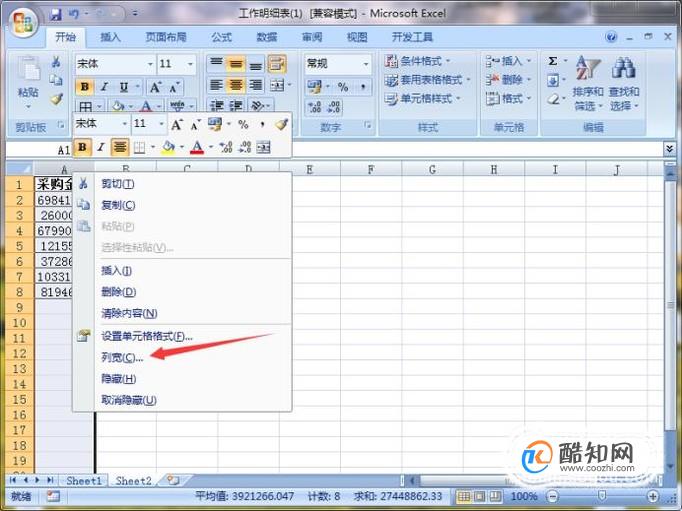Center text horizontally in ribbon
The height and width of the screenshot is (511, 682).
coord(235,85)
